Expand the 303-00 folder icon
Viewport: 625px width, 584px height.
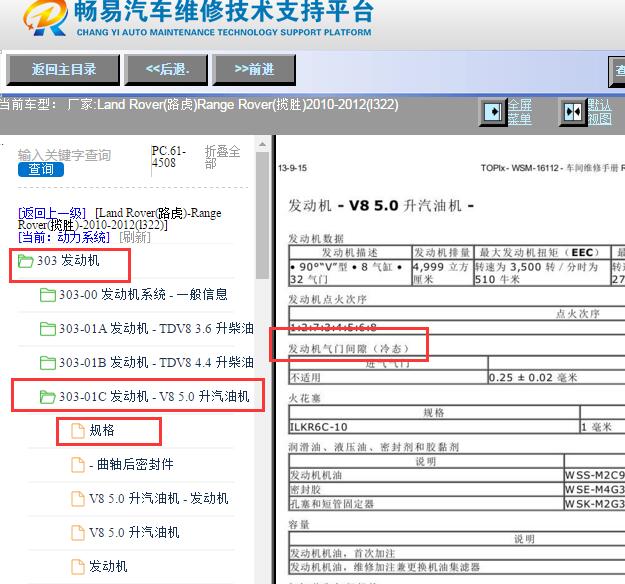(x=48, y=295)
